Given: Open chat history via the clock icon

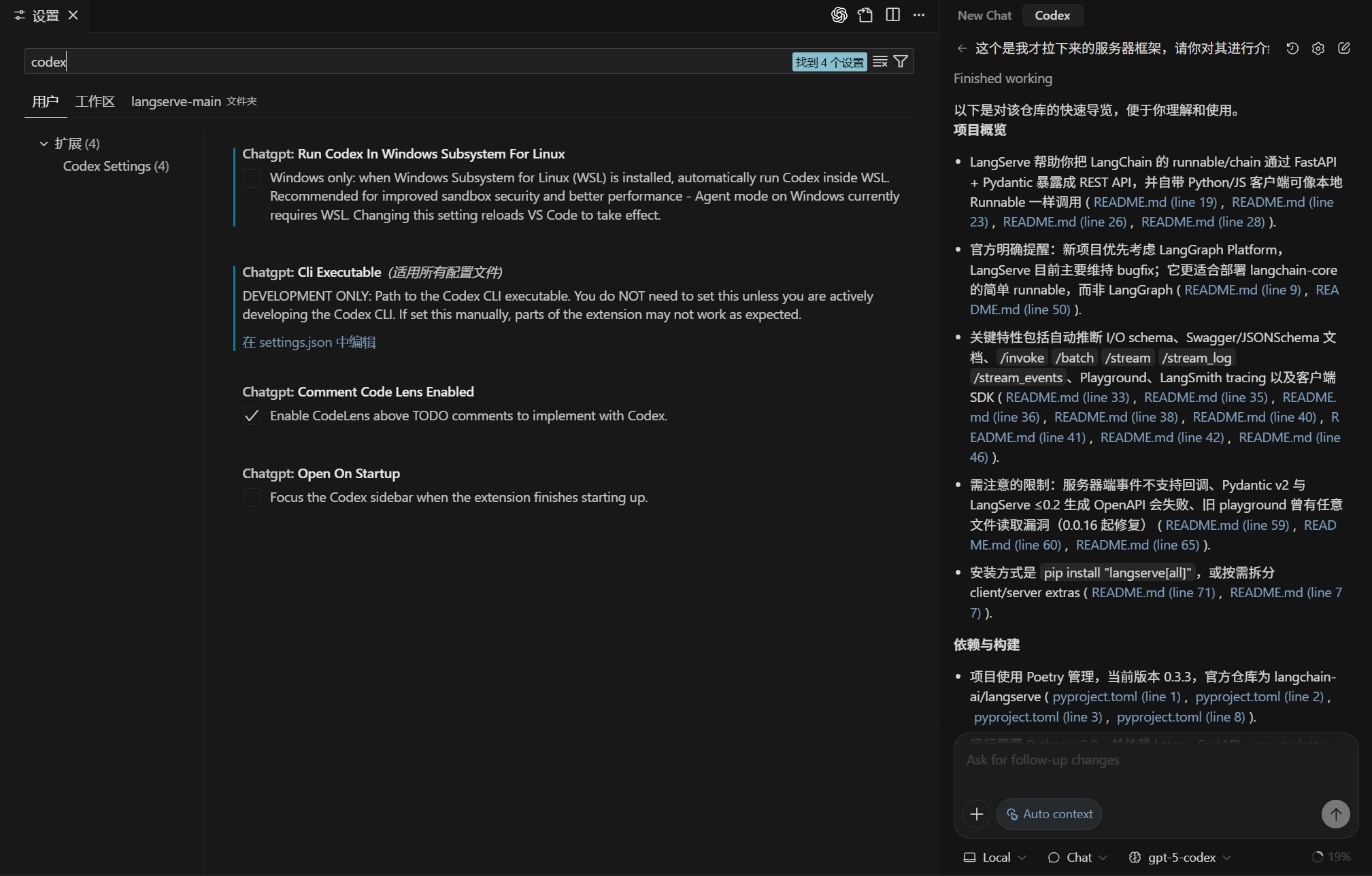Looking at the screenshot, I should (x=1292, y=48).
